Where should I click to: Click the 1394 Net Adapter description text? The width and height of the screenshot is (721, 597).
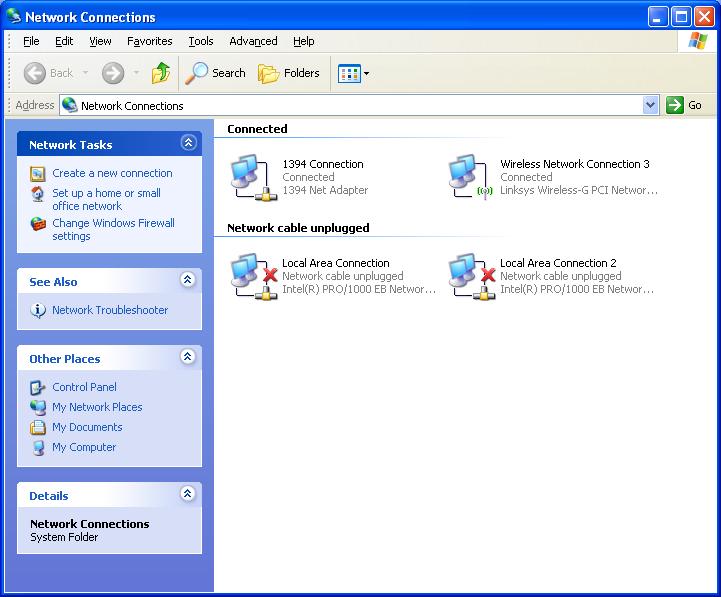(x=325, y=190)
